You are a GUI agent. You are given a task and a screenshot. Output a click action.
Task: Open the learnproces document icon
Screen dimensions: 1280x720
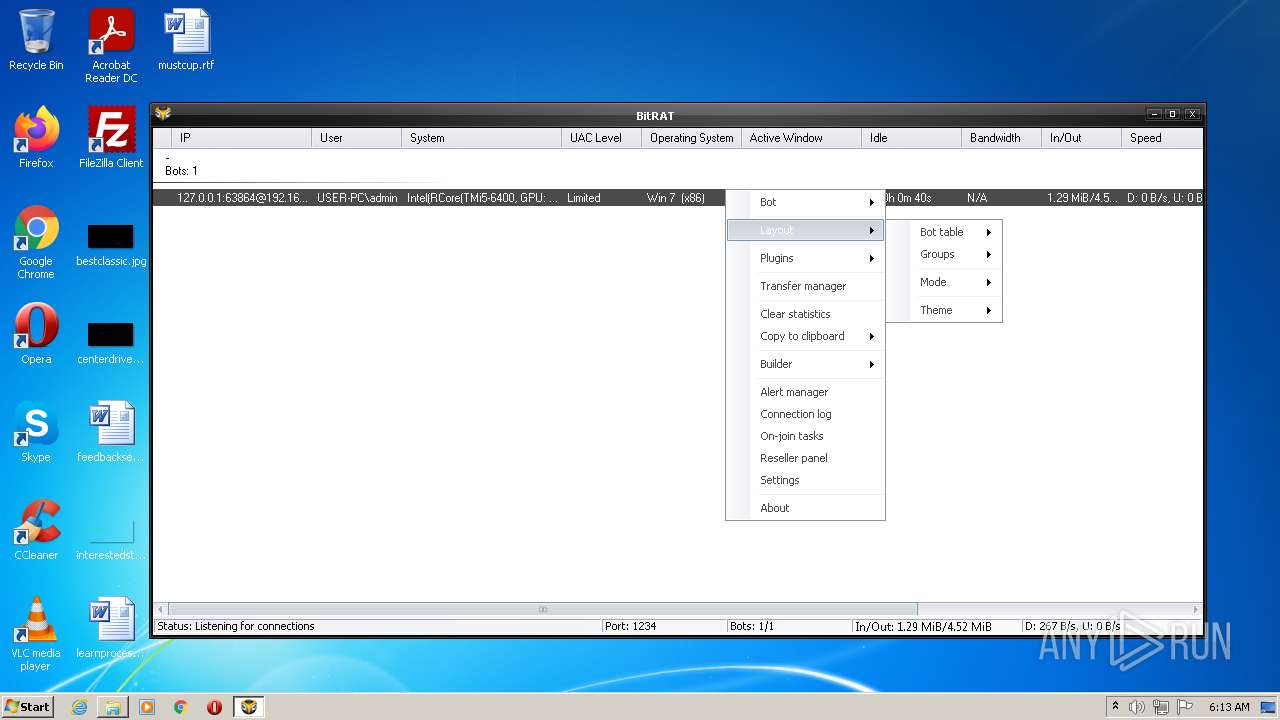click(x=111, y=628)
